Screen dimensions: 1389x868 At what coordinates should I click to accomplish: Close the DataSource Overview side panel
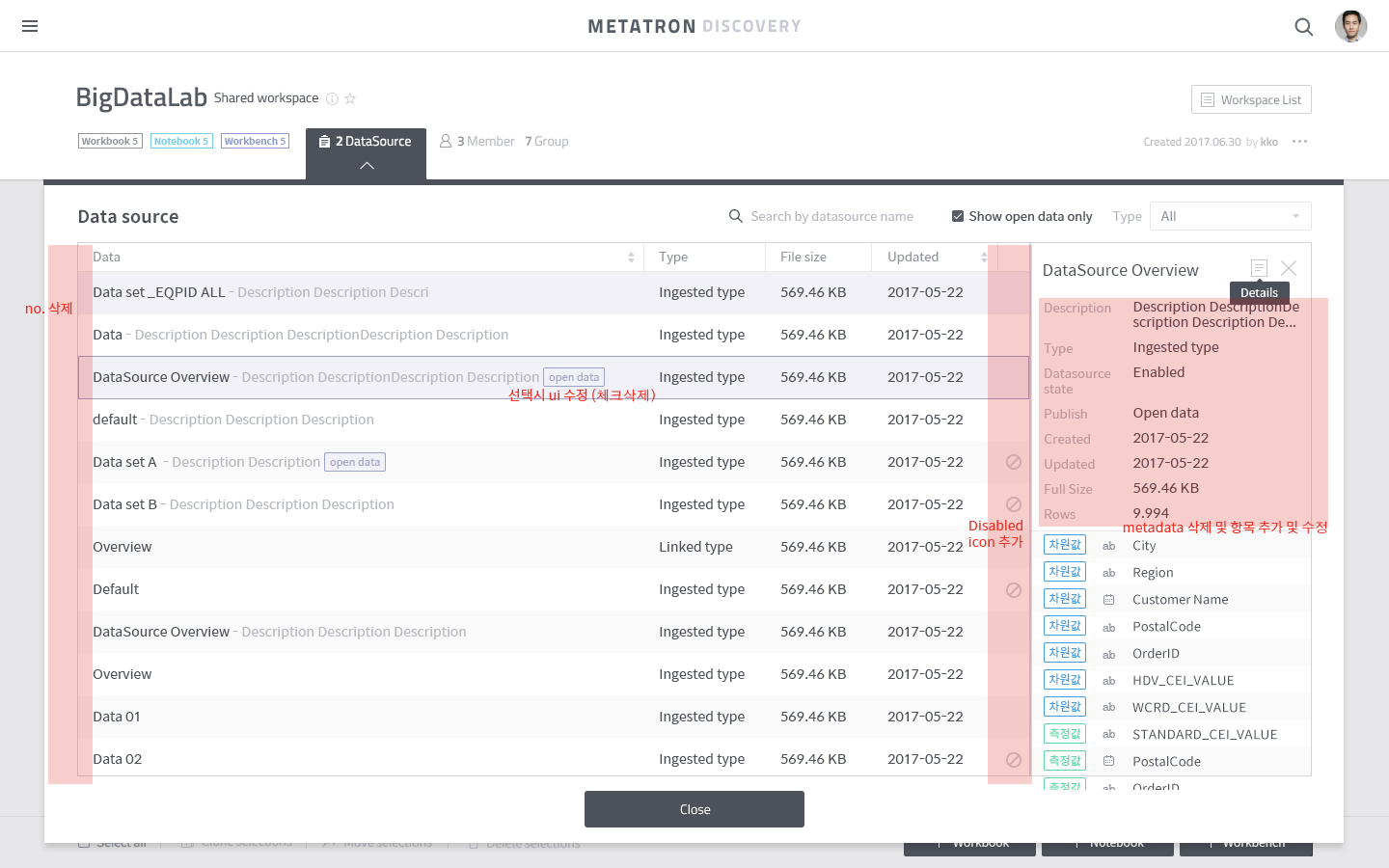coord(1289,268)
